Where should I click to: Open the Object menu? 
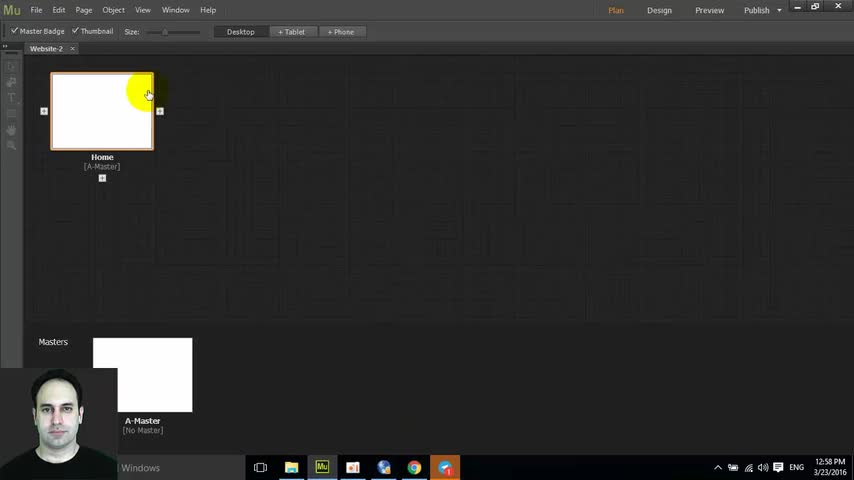(113, 10)
